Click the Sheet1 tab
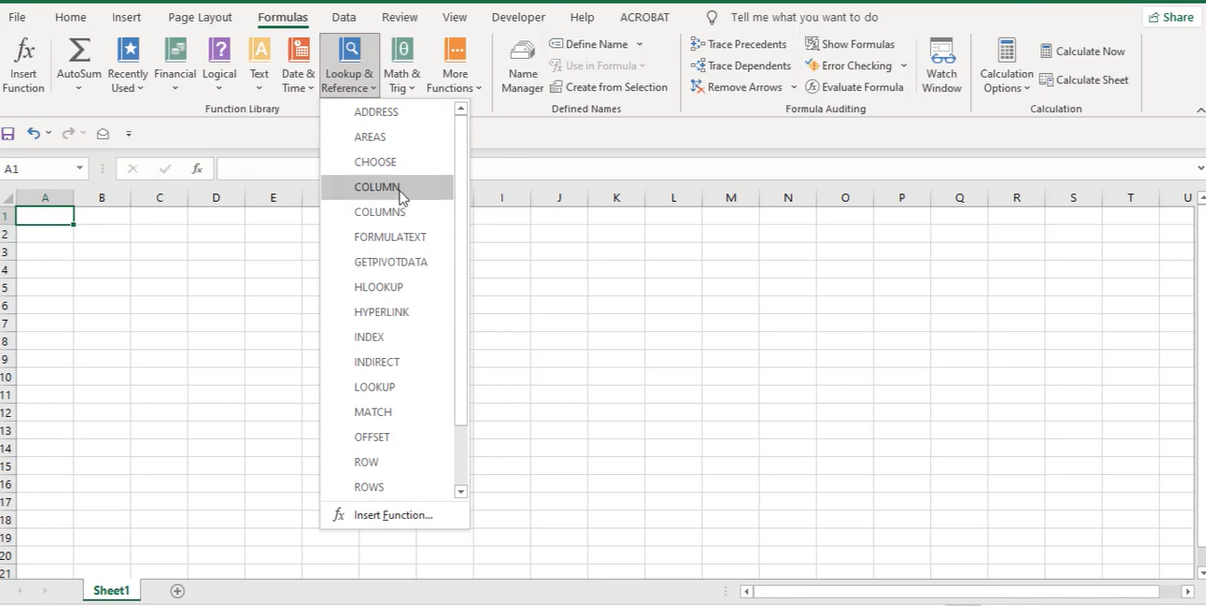 pyautogui.click(x=111, y=591)
